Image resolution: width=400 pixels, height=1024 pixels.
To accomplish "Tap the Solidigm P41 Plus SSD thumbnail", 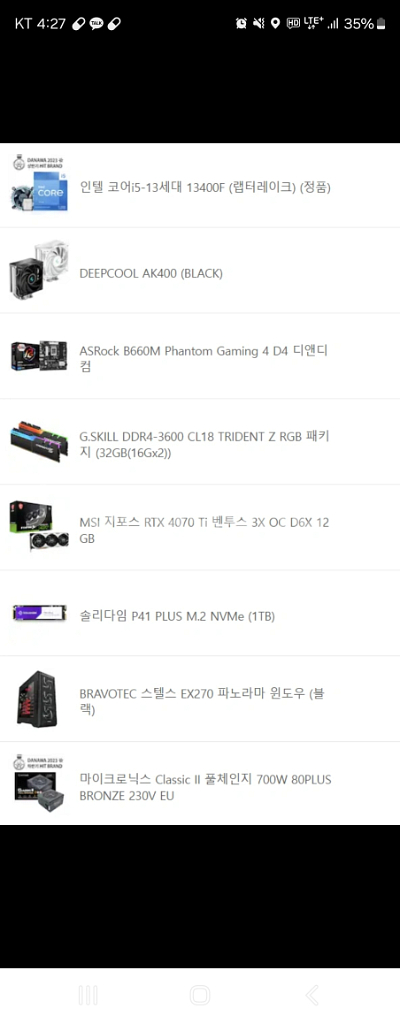I will 39,613.
